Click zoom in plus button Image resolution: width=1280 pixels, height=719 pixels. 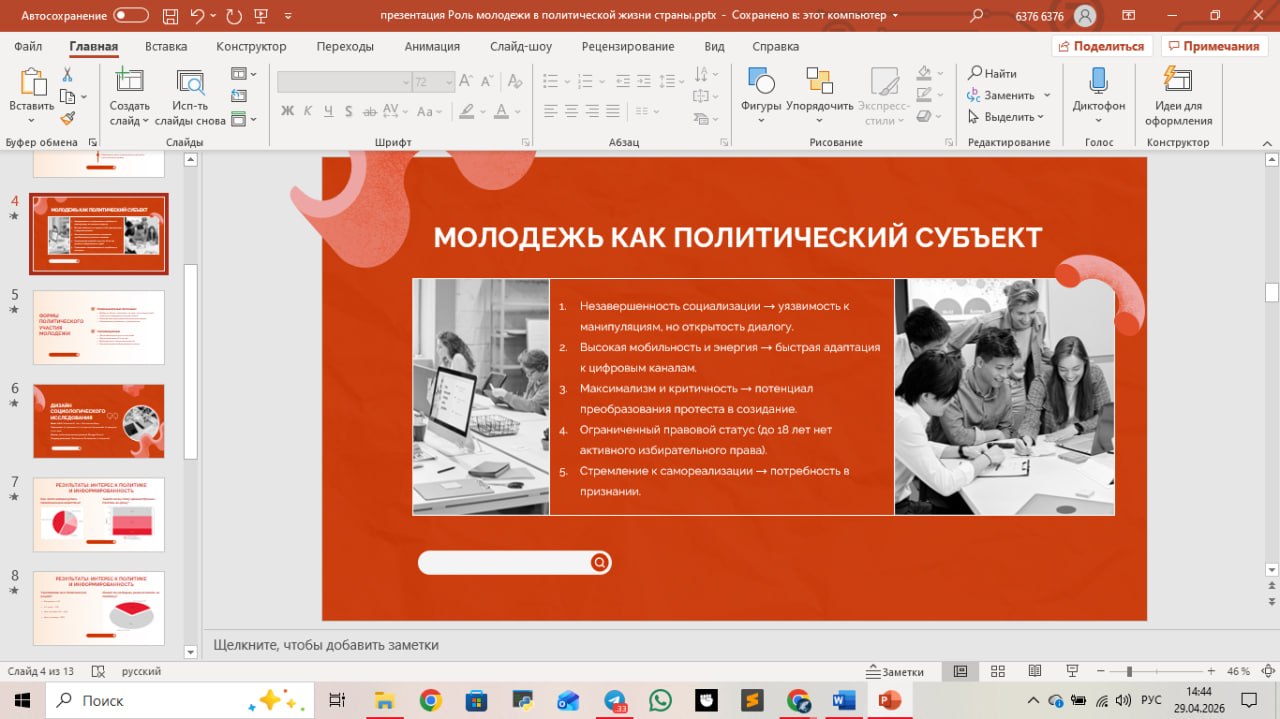1211,671
